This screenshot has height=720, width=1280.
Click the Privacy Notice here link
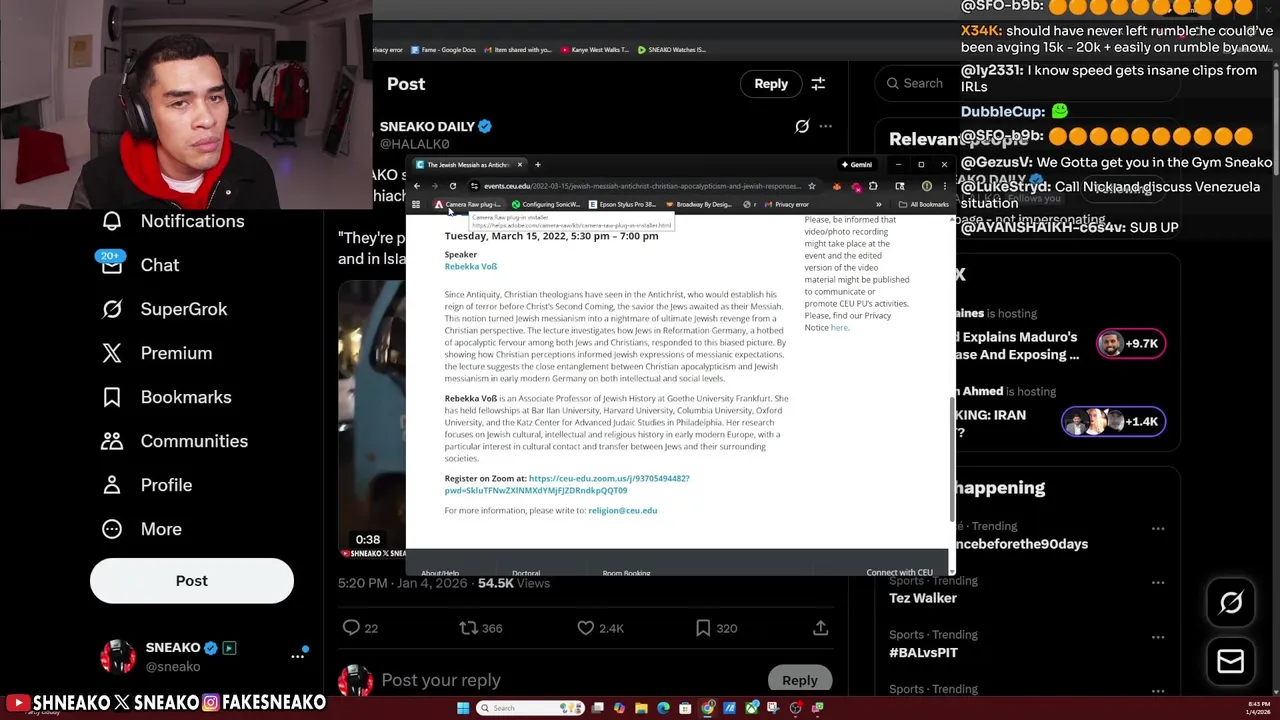[x=839, y=328]
